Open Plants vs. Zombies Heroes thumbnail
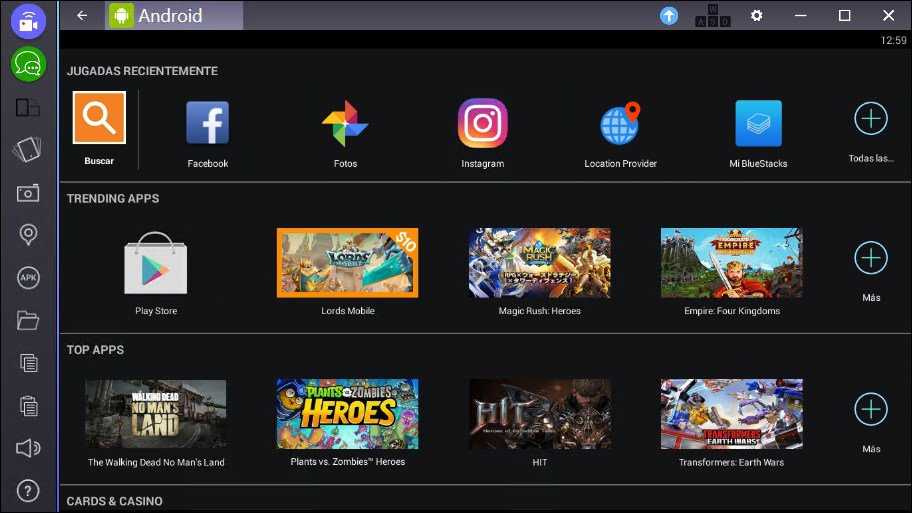The width and height of the screenshot is (912, 513). click(347, 414)
